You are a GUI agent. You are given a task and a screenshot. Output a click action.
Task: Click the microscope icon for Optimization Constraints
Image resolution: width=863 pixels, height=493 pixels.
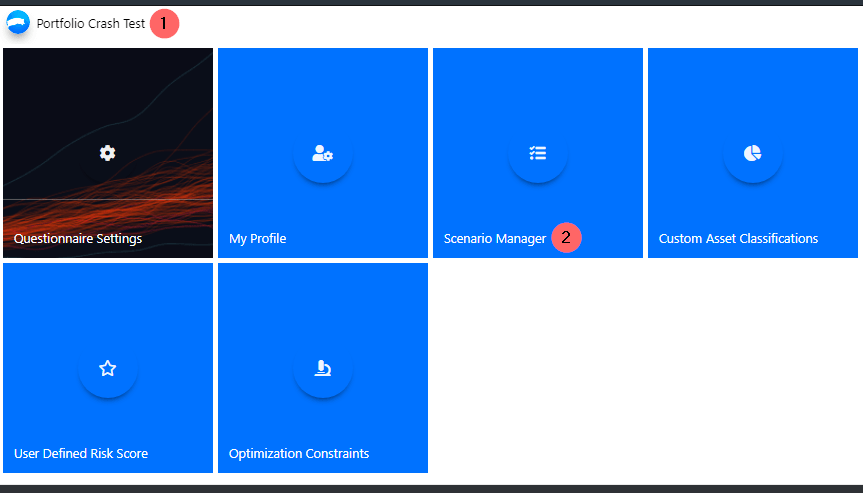pos(322,368)
